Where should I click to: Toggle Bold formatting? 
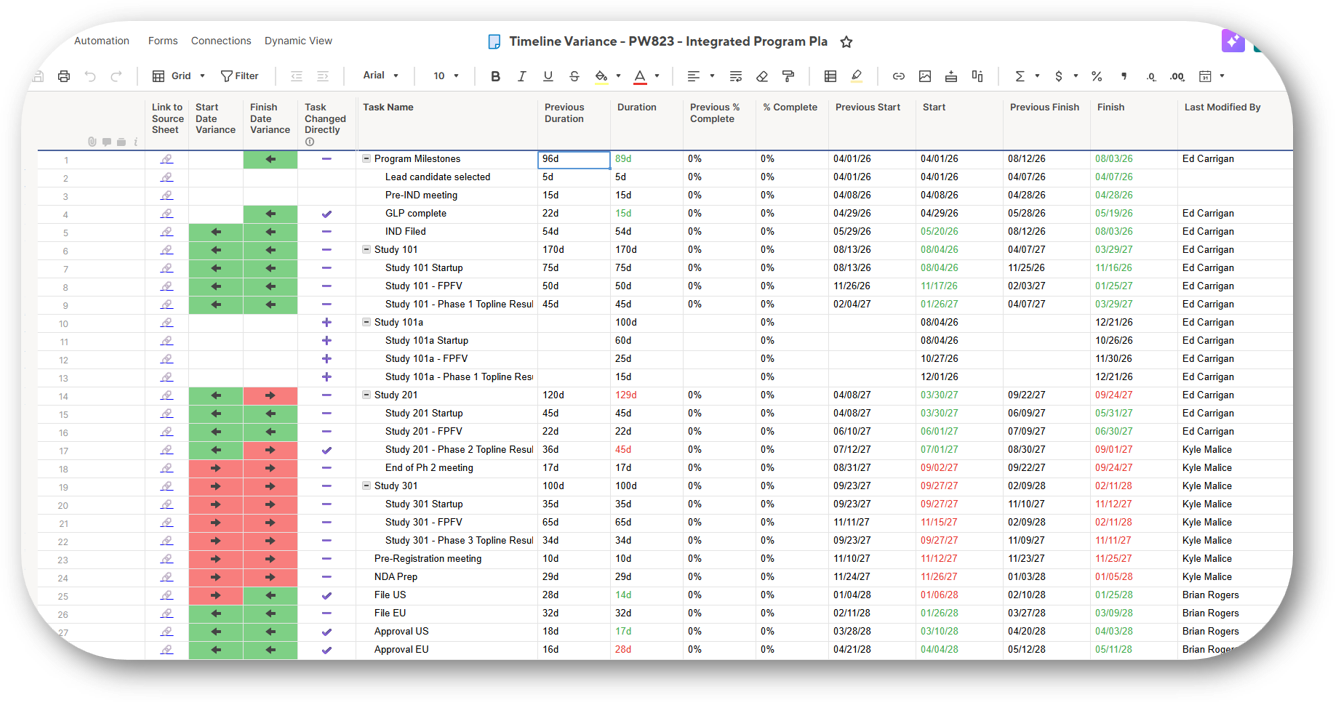click(x=495, y=76)
